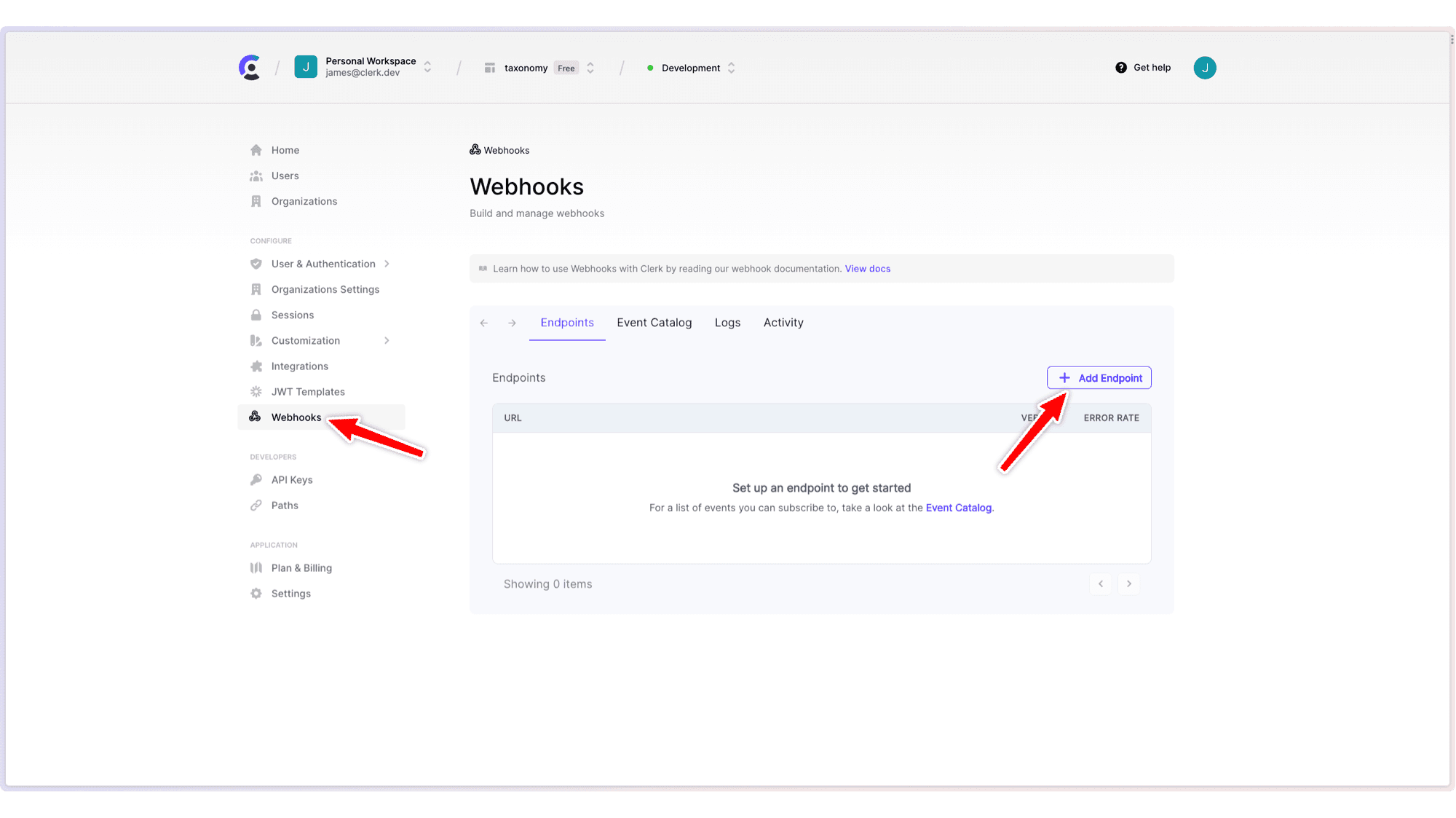Open Users via its people icon

click(x=256, y=176)
